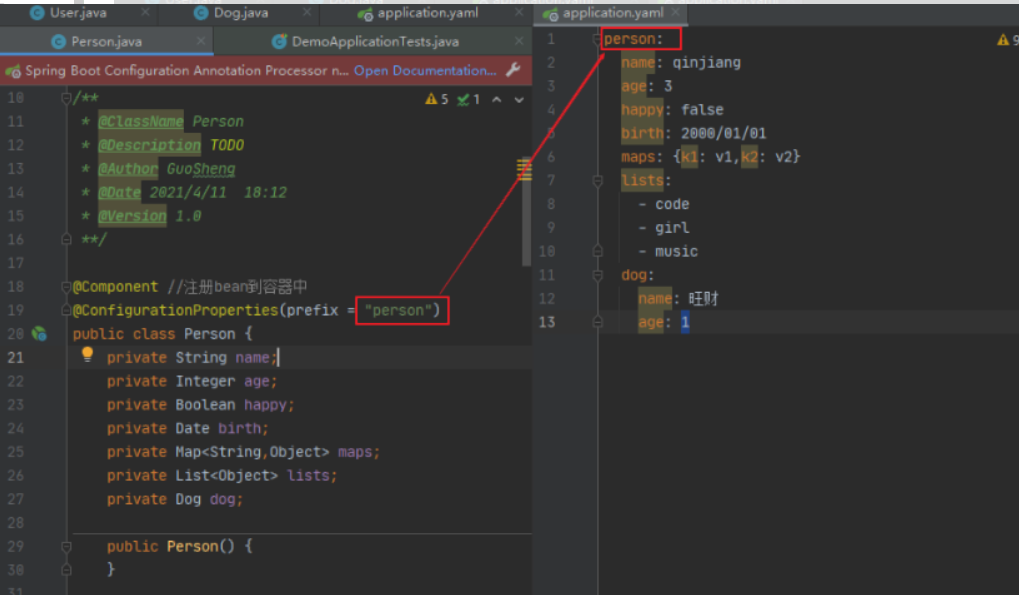Close the DemoApplicationTests.java tab
The width and height of the screenshot is (1019, 595).
click(x=519, y=40)
